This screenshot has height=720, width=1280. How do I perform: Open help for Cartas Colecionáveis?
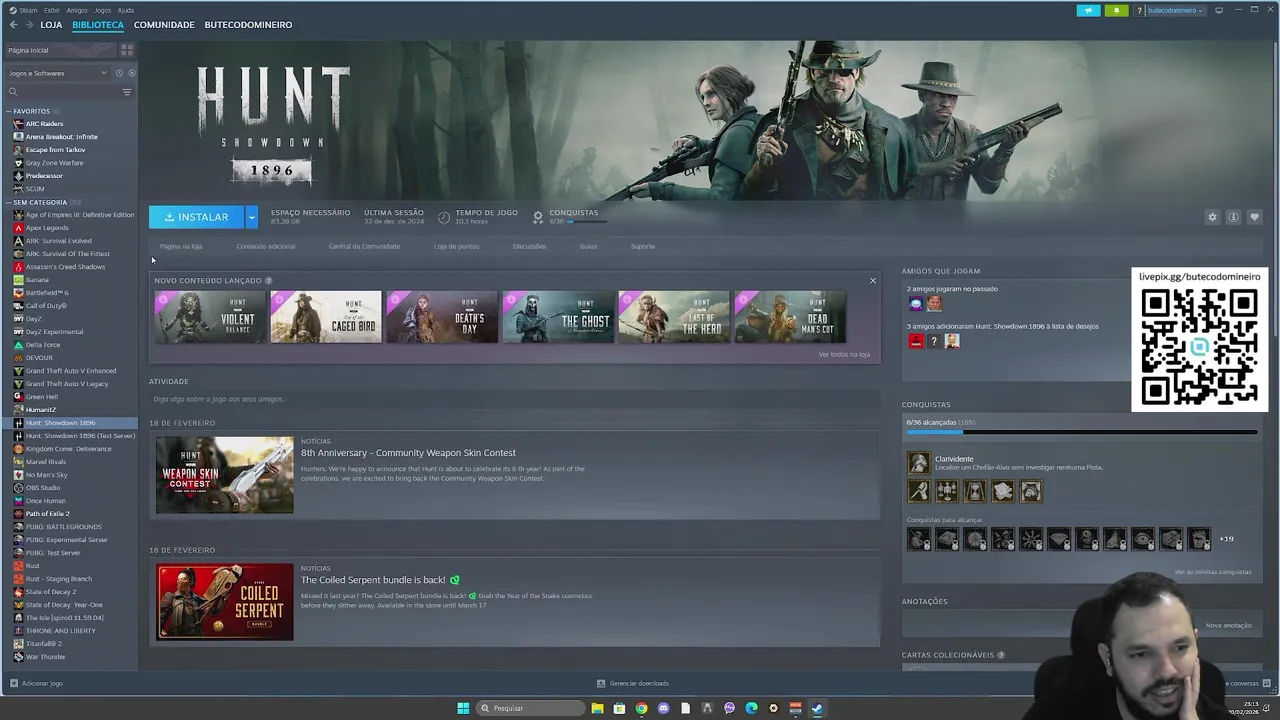[x=1001, y=655]
